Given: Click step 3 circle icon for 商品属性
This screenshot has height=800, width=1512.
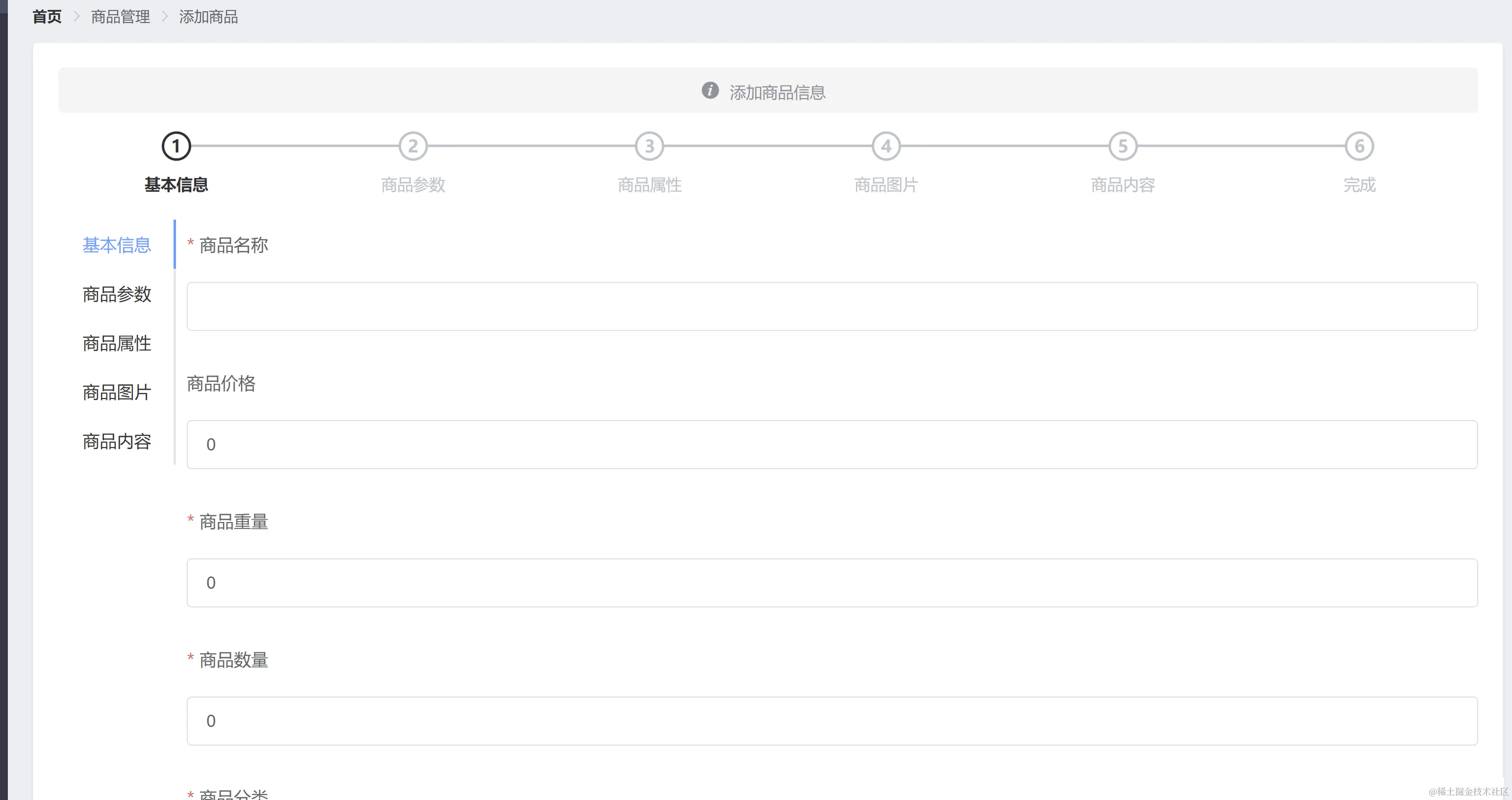Looking at the screenshot, I should point(649,146).
